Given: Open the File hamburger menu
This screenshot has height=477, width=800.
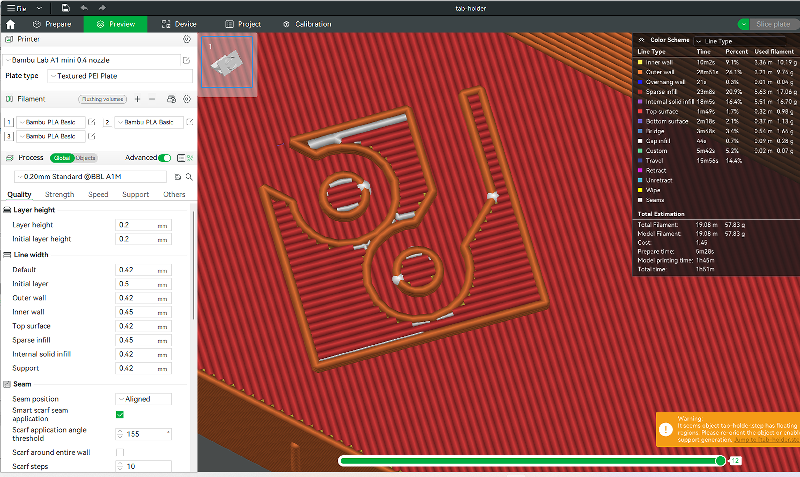Looking at the screenshot, I should pyautogui.click(x=16, y=8).
